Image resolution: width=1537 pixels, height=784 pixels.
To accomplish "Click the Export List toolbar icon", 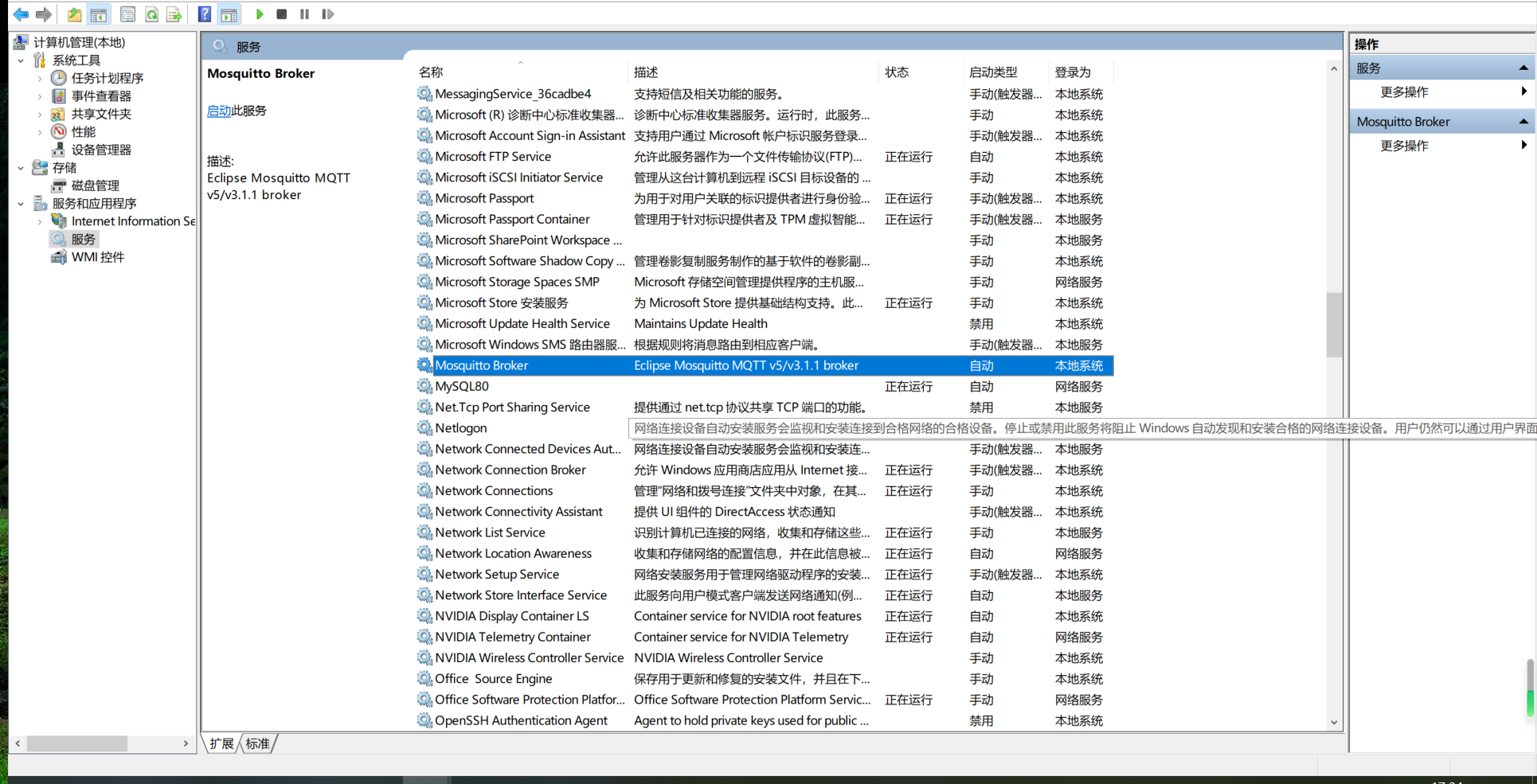I will click(174, 14).
